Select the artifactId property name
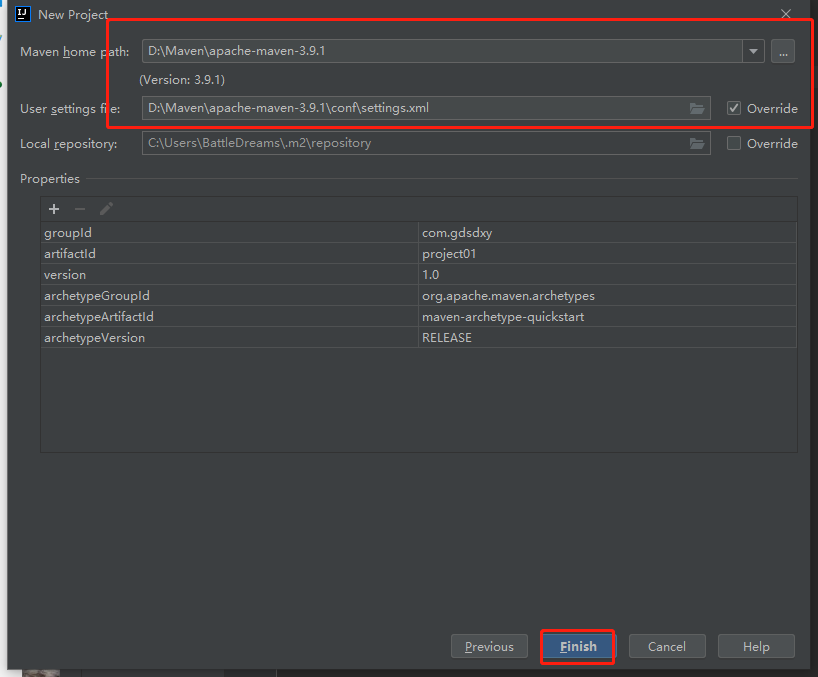Image resolution: width=818 pixels, height=677 pixels. [70, 254]
